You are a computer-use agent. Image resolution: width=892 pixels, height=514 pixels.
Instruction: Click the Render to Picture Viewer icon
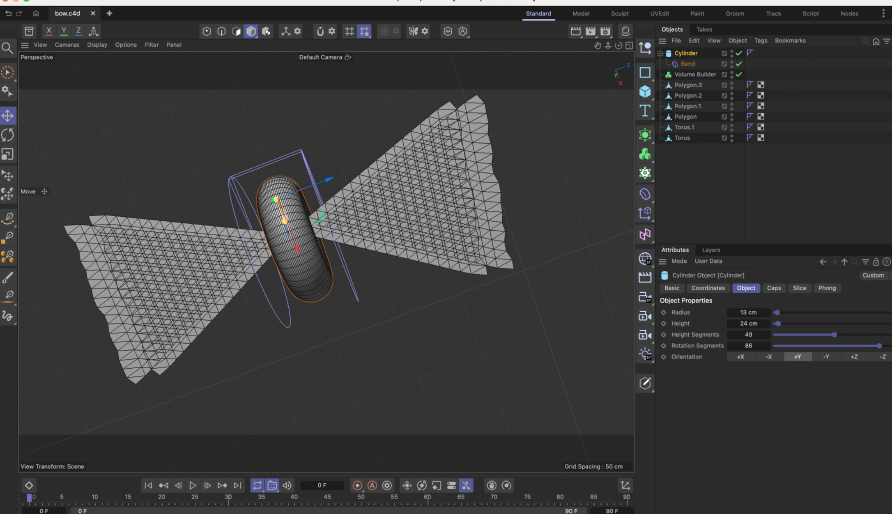click(x=590, y=31)
